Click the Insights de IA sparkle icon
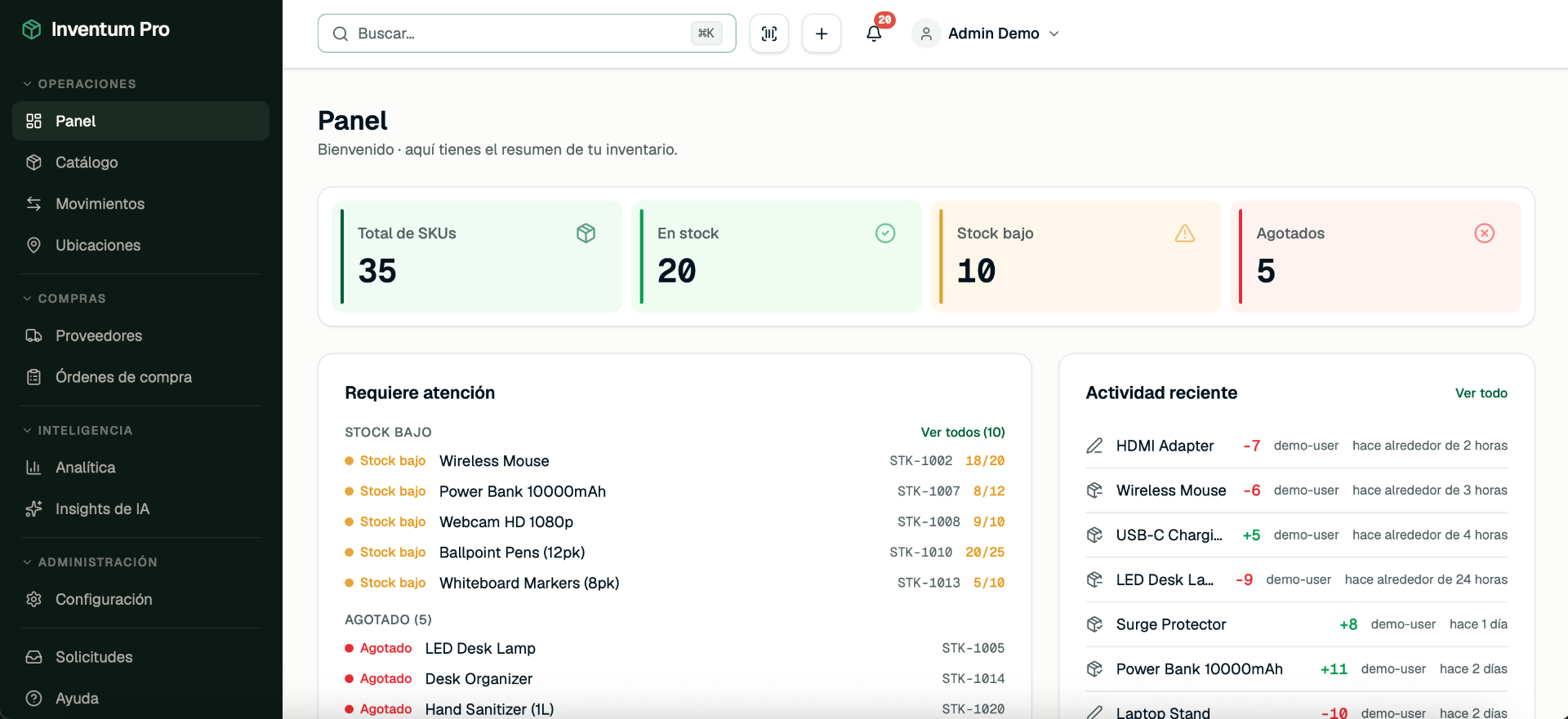This screenshot has width=1568, height=719. 33,509
